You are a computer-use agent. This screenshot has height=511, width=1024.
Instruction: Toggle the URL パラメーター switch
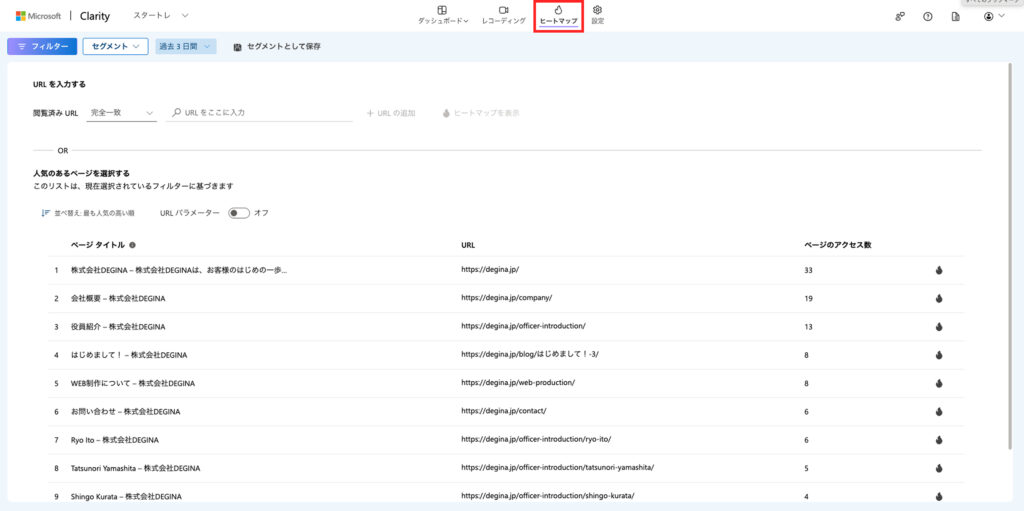point(238,213)
